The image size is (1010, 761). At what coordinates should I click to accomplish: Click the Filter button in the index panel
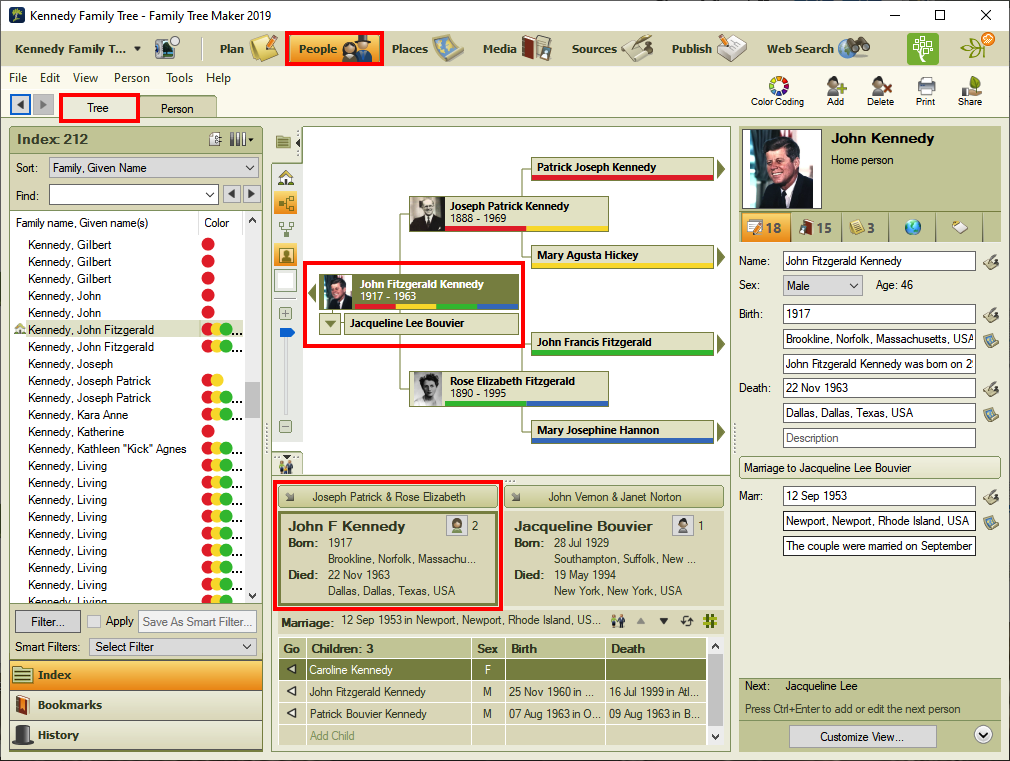click(x=47, y=622)
